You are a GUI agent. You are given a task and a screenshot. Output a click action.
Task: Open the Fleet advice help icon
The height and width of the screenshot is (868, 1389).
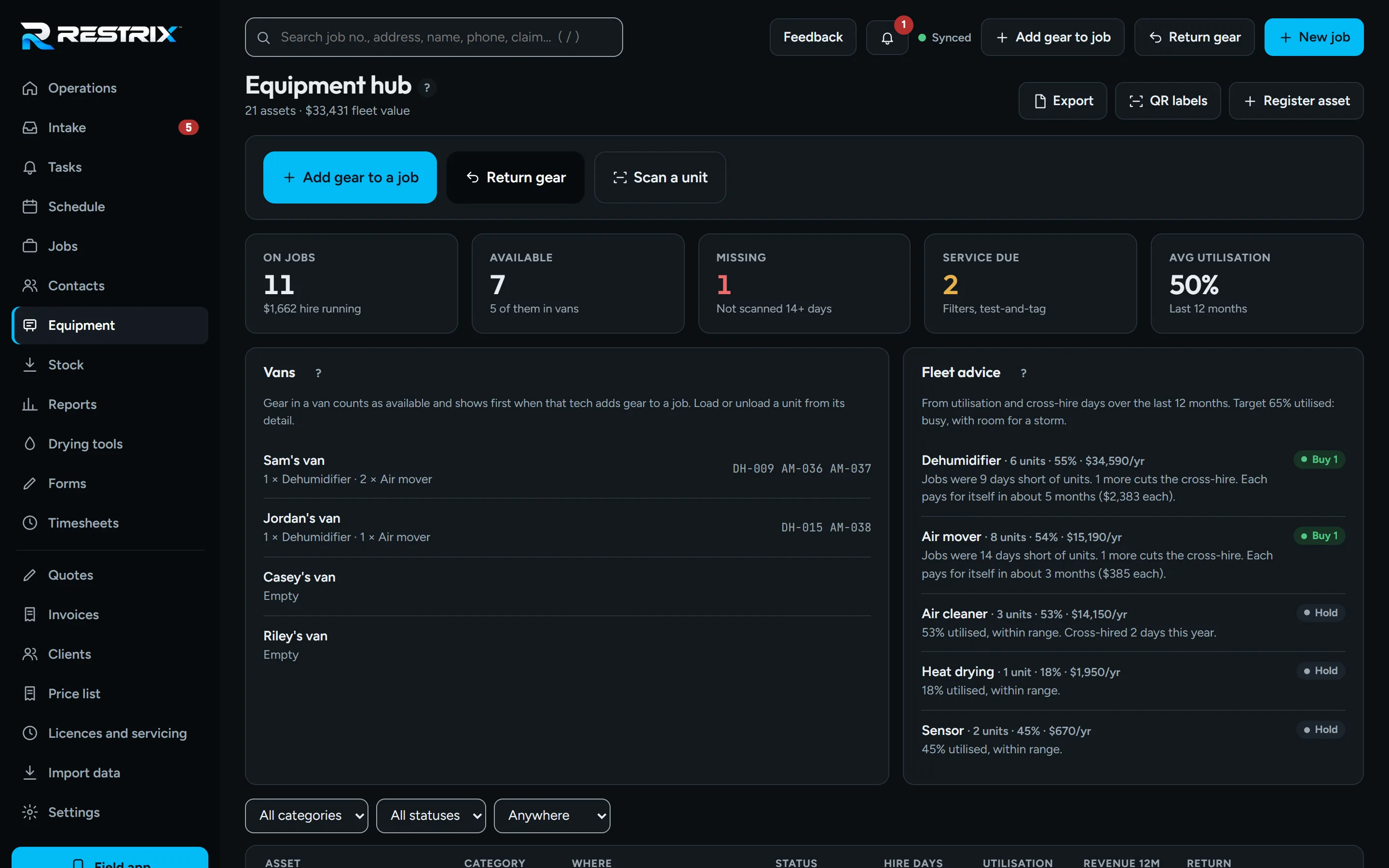(x=1023, y=373)
